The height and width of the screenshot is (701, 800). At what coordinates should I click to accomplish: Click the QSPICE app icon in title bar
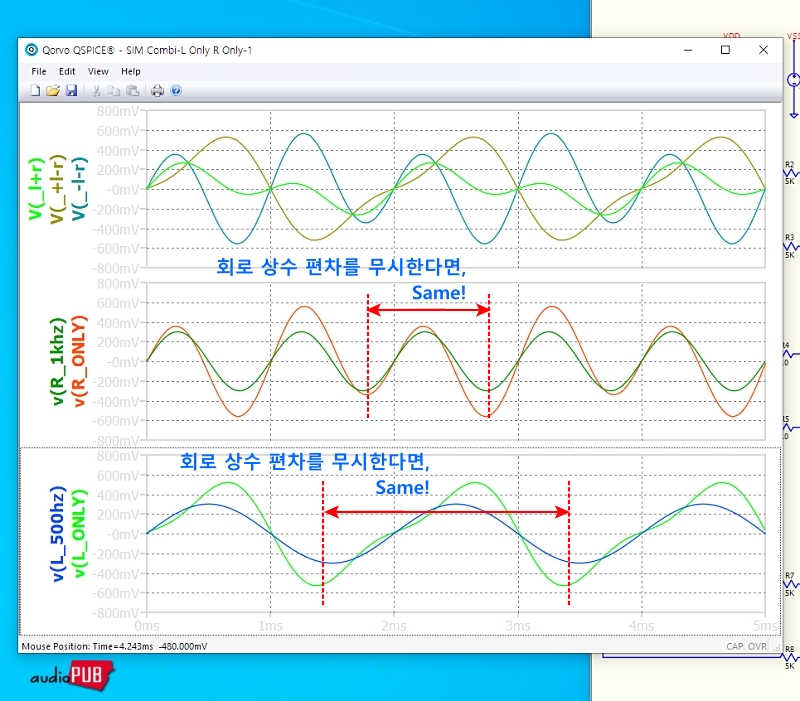click(x=30, y=50)
